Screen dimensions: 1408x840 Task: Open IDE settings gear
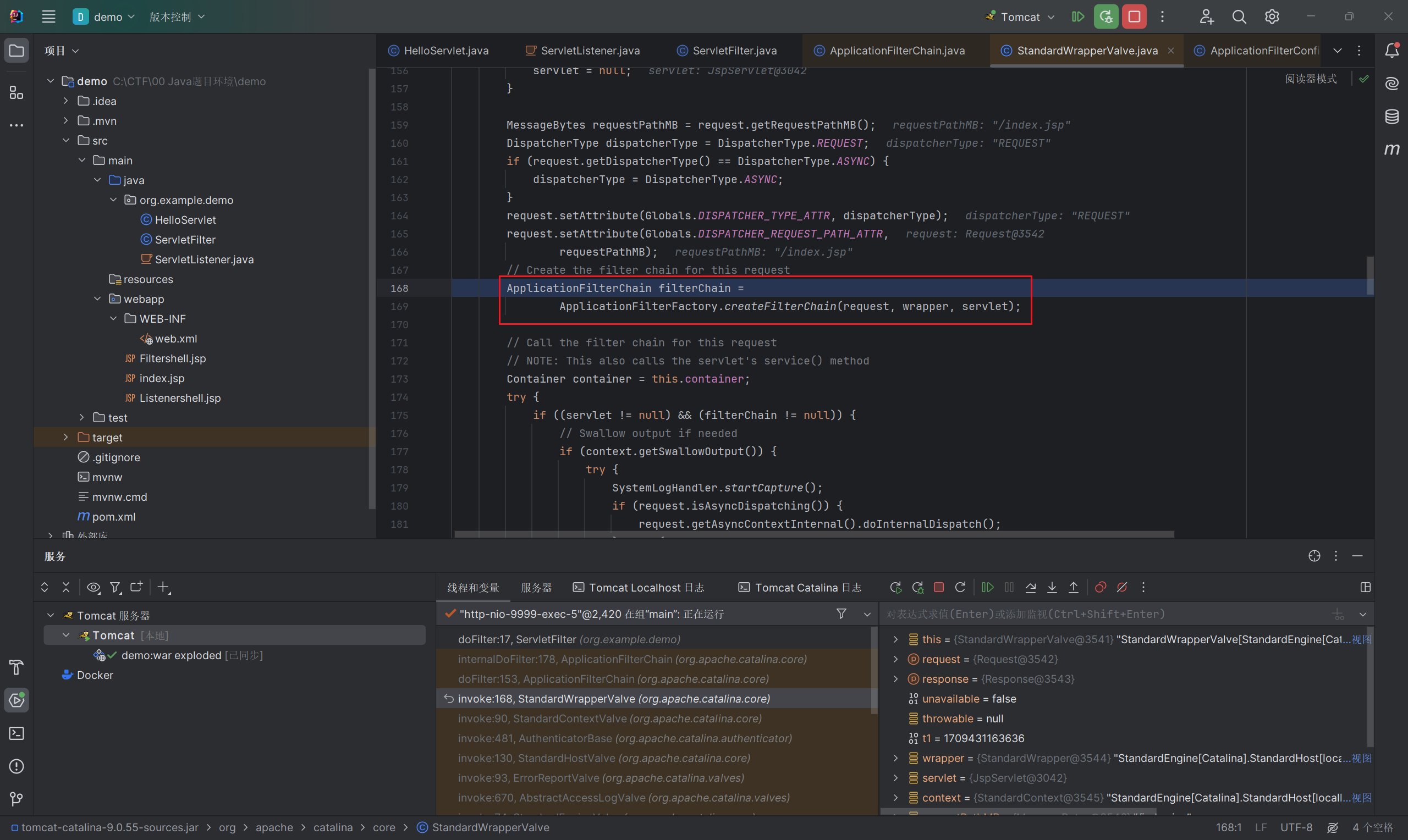coord(1272,16)
